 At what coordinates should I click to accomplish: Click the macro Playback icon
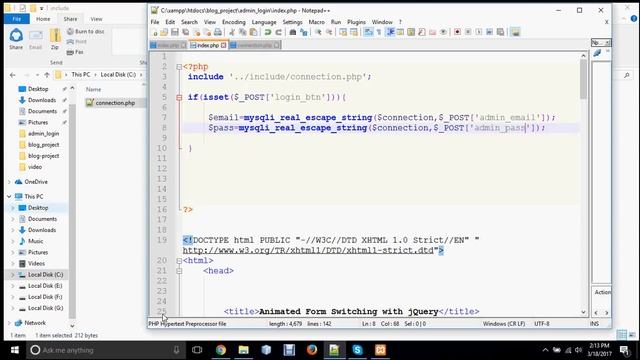(x=478, y=32)
